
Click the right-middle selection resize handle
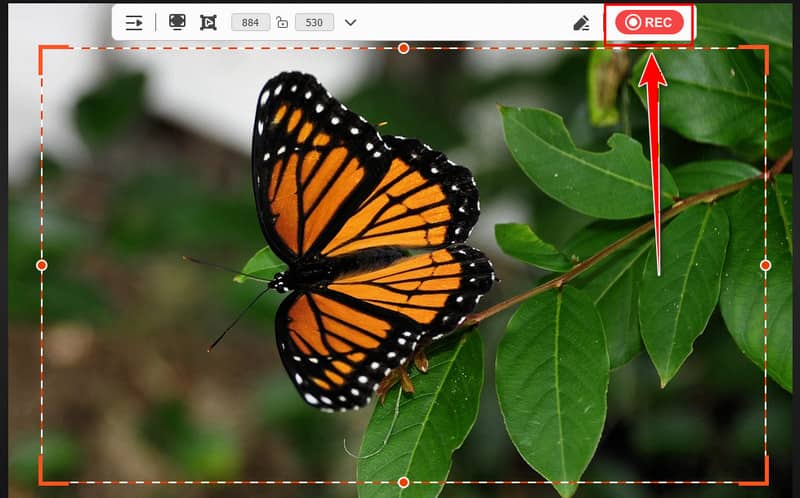tap(765, 265)
